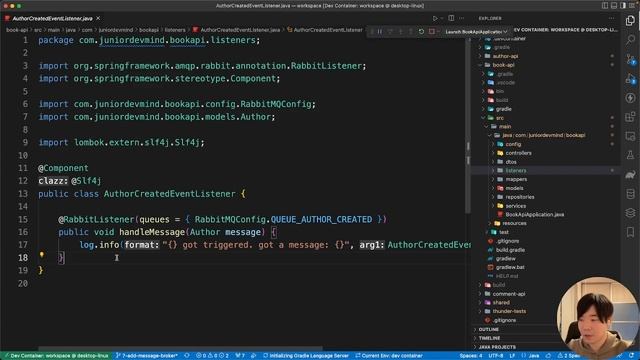Image resolution: width=640 pixels, height=360 pixels.
Task: Click Current Env: dev container status
Action: coord(389,356)
